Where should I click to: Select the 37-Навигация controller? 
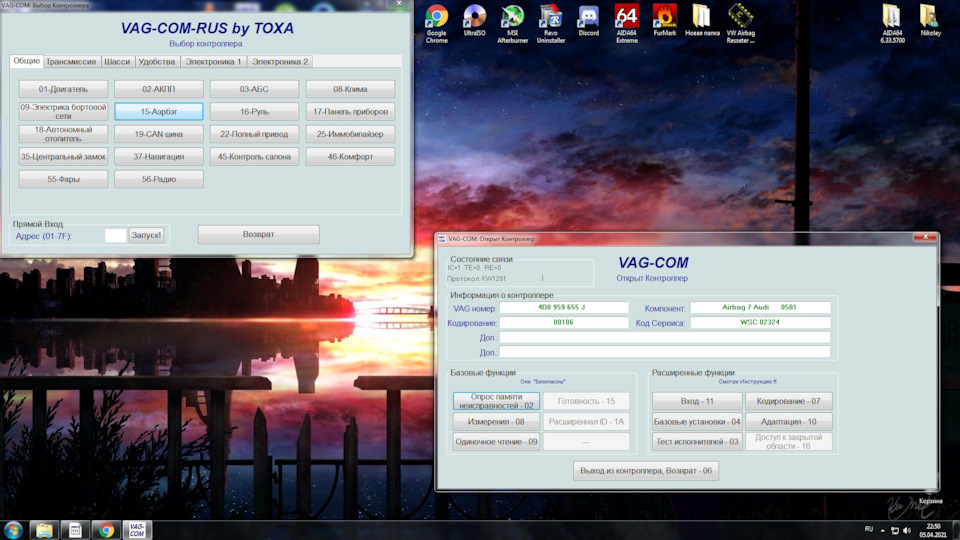[159, 157]
